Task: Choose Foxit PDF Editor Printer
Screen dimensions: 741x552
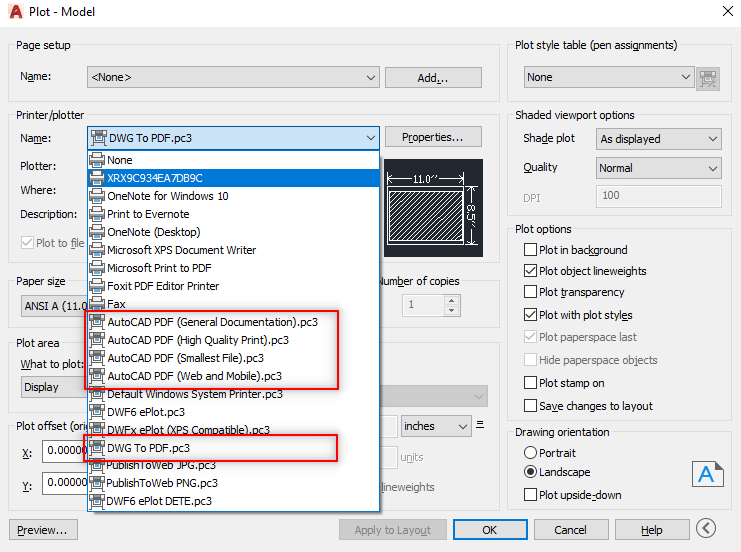Action: tap(233, 286)
